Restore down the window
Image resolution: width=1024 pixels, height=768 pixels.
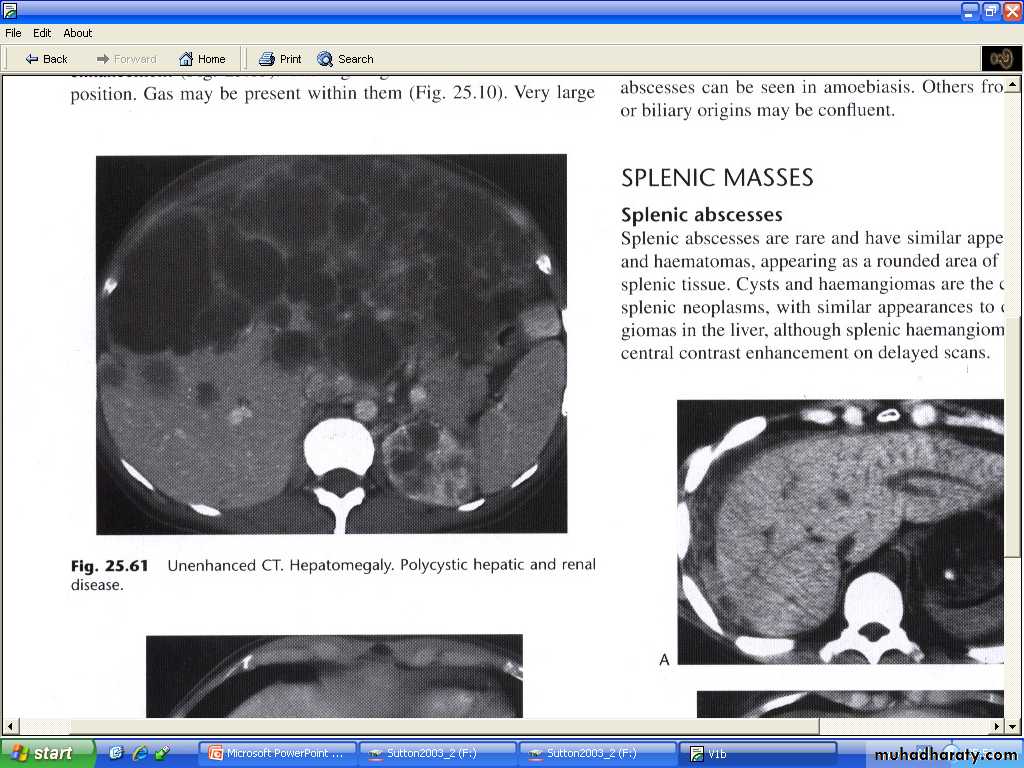tap(991, 11)
